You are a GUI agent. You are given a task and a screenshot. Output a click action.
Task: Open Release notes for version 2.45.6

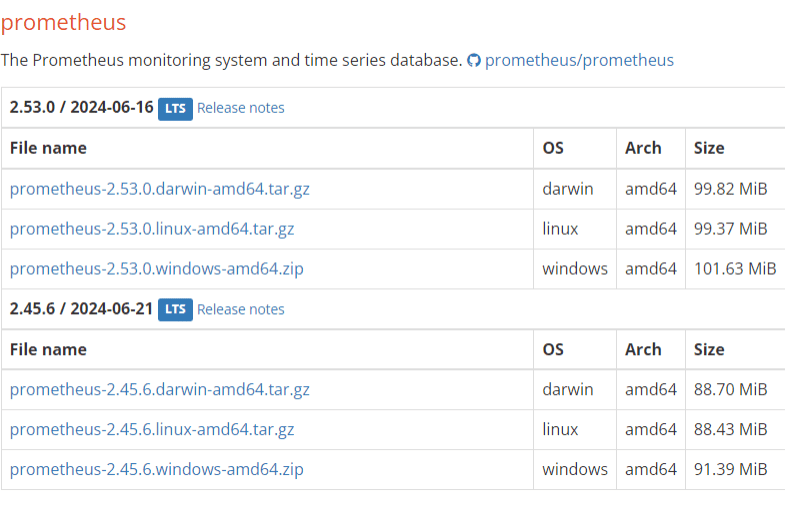pos(241,309)
